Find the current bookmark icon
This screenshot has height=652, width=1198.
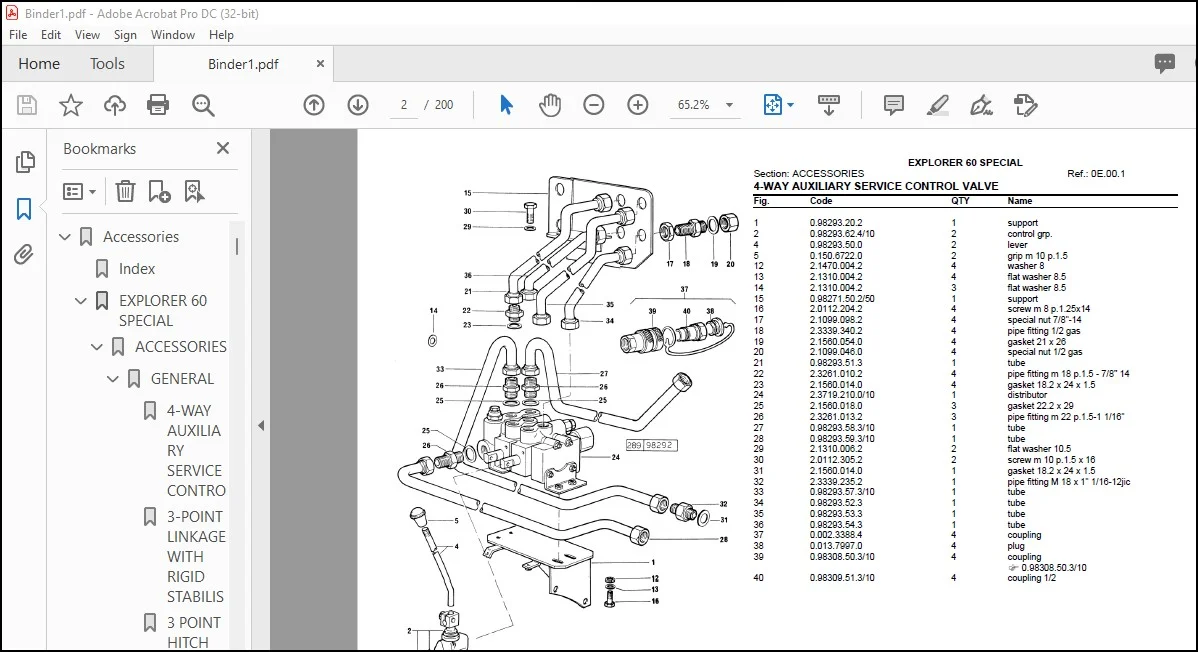point(194,191)
